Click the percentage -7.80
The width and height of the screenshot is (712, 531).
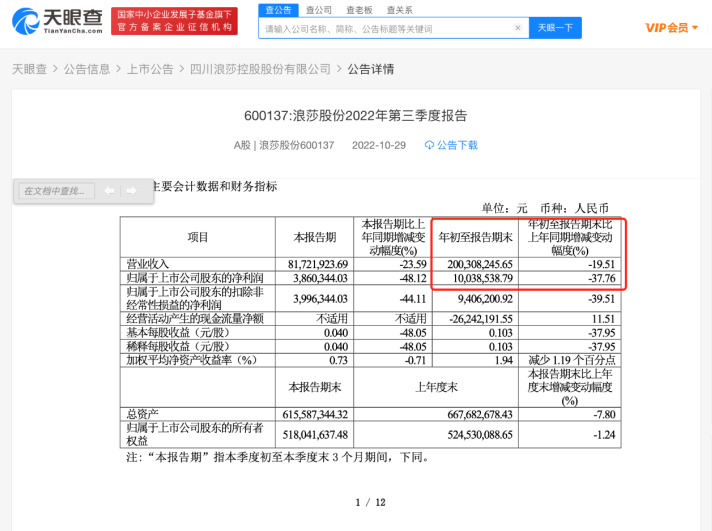pos(604,414)
